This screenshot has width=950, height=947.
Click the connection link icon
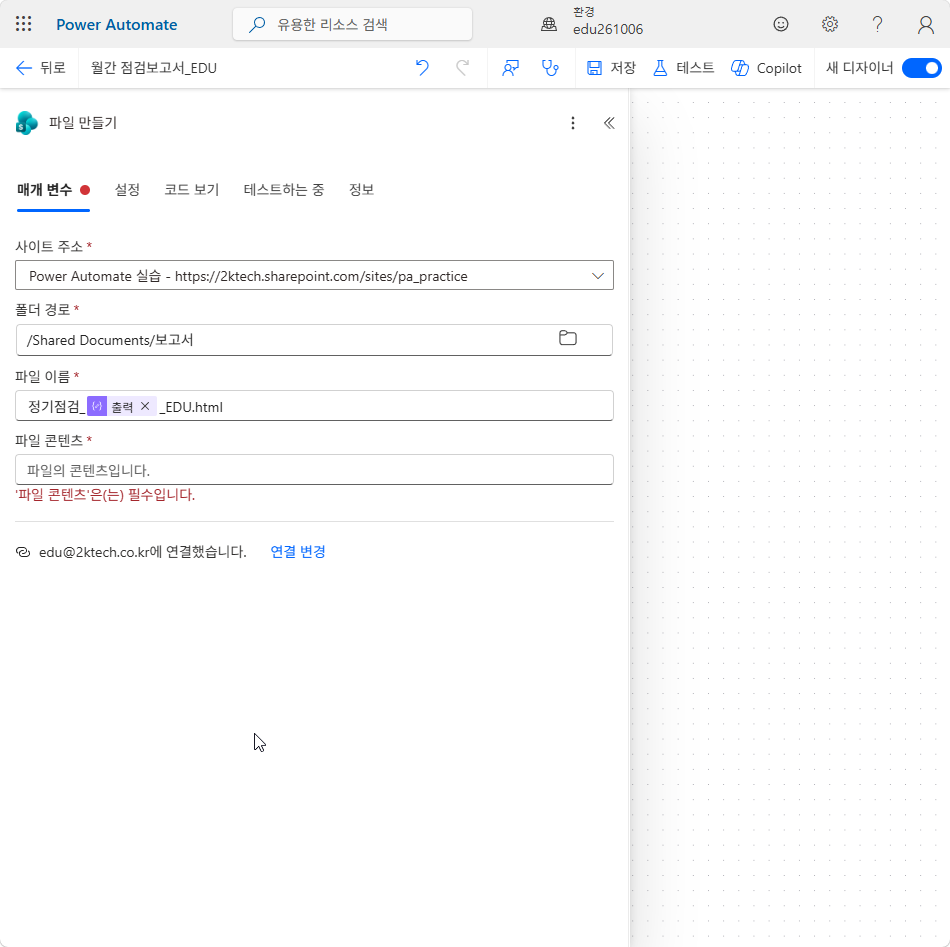23,552
